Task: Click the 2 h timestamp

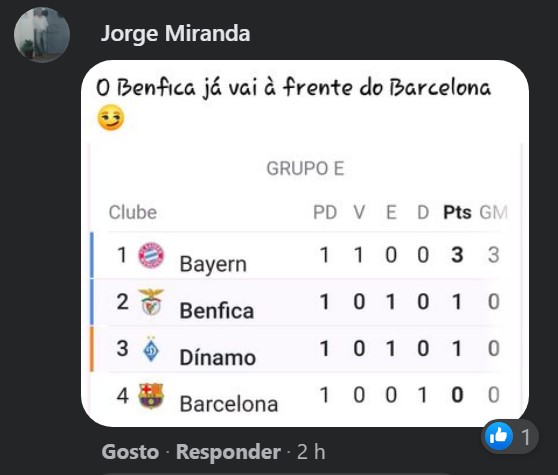Action: [x=311, y=452]
